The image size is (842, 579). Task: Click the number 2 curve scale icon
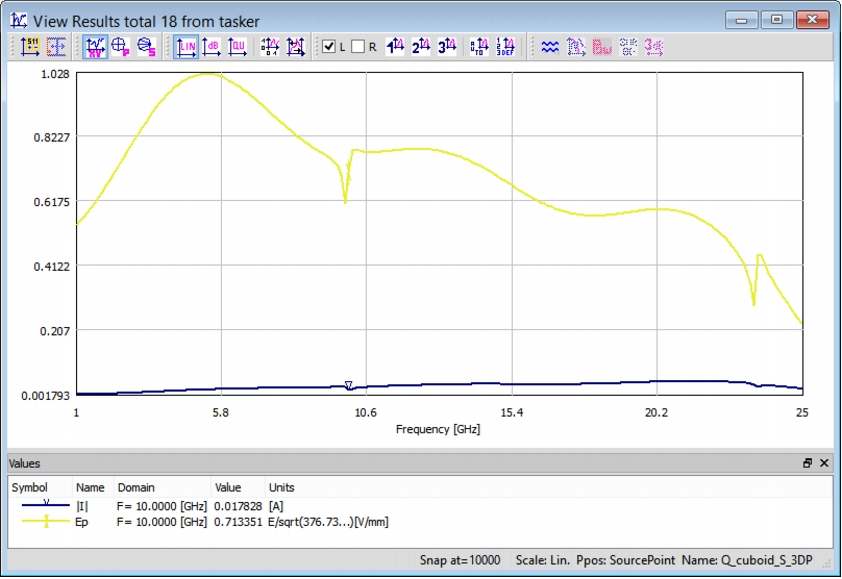(x=421, y=47)
